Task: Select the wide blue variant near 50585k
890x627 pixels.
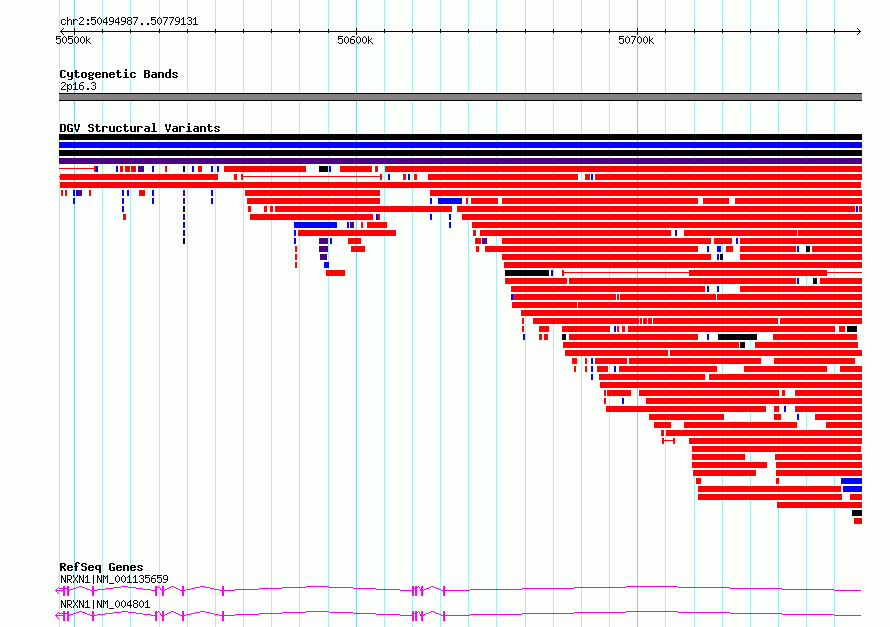Action: pos(316,225)
